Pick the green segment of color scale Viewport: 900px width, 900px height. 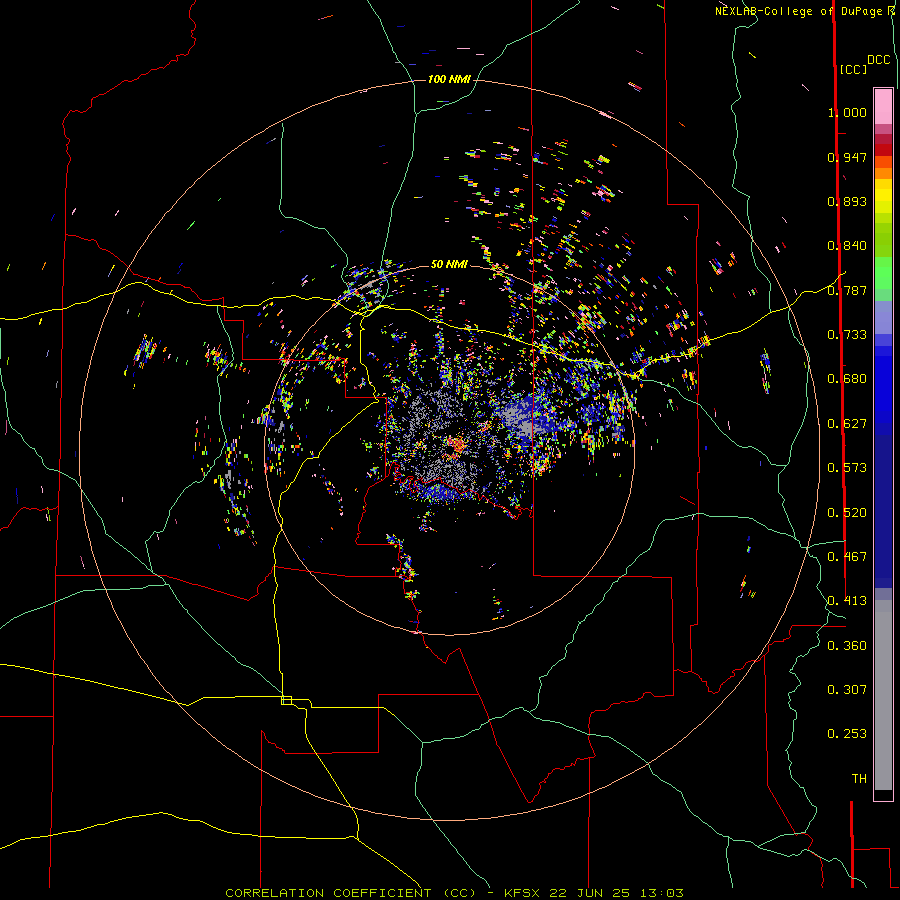coord(883,273)
